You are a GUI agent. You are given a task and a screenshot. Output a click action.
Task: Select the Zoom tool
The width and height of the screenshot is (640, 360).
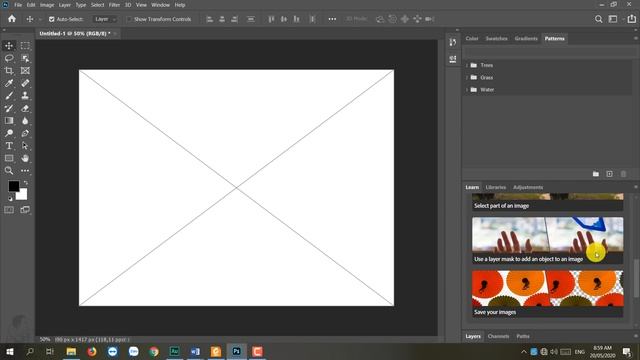tap(9, 171)
